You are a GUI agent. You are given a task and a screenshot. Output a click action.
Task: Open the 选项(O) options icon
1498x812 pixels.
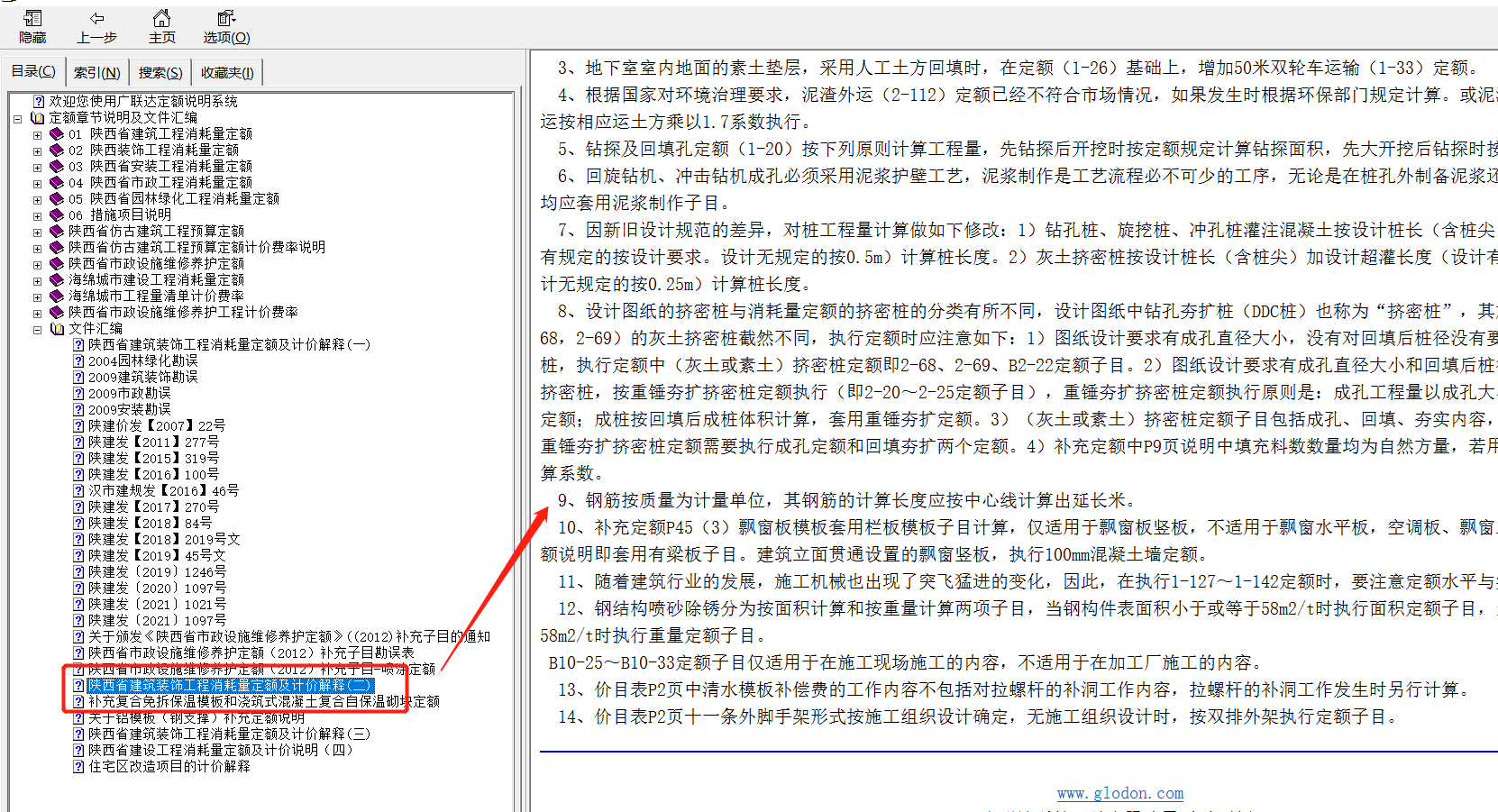pos(226,18)
